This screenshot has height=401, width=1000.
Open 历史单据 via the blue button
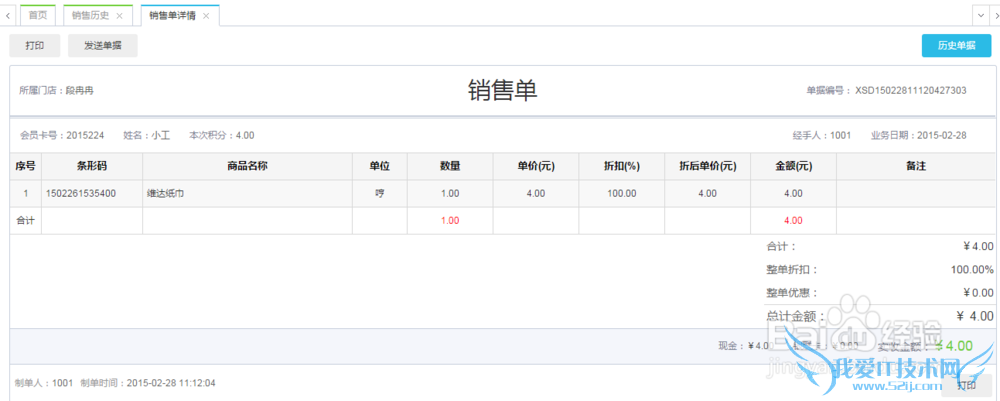click(956, 46)
